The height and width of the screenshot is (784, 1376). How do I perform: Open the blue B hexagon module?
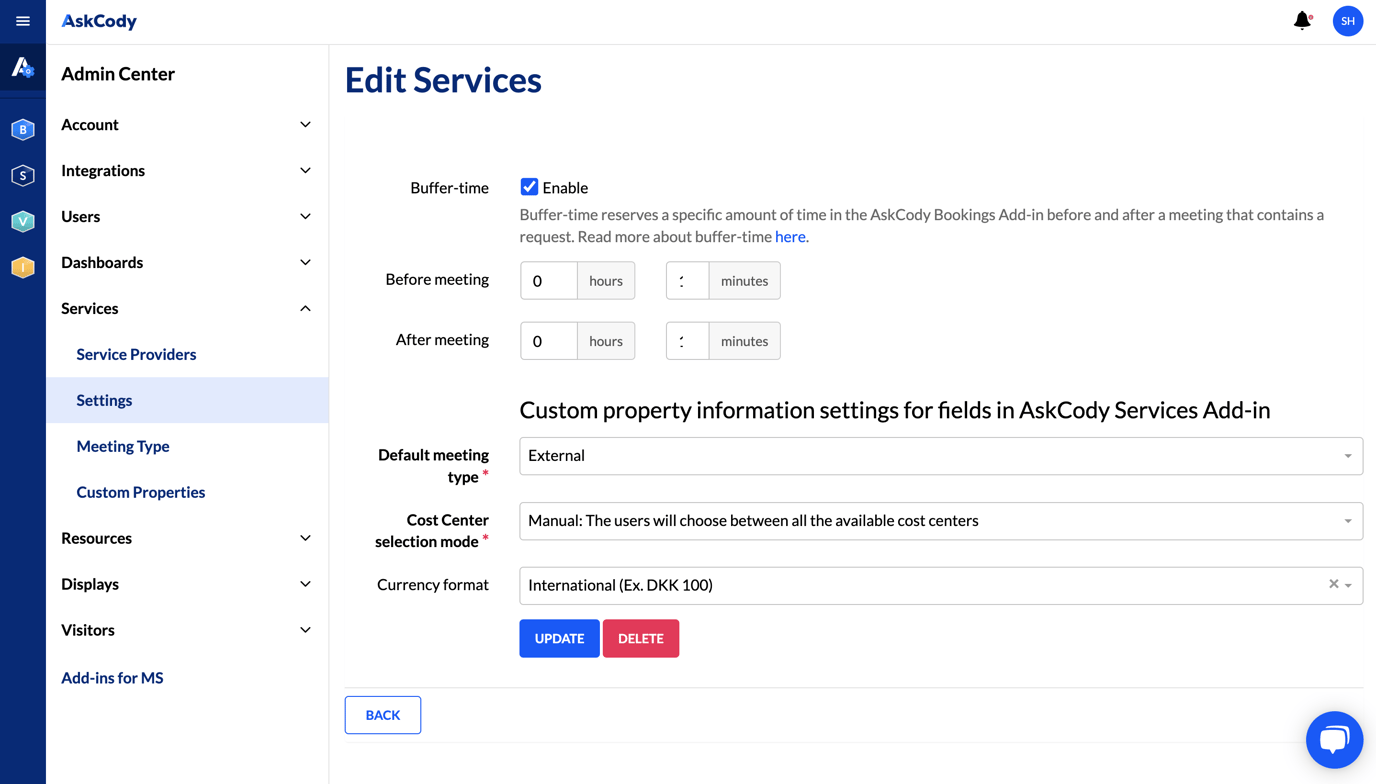[22, 129]
